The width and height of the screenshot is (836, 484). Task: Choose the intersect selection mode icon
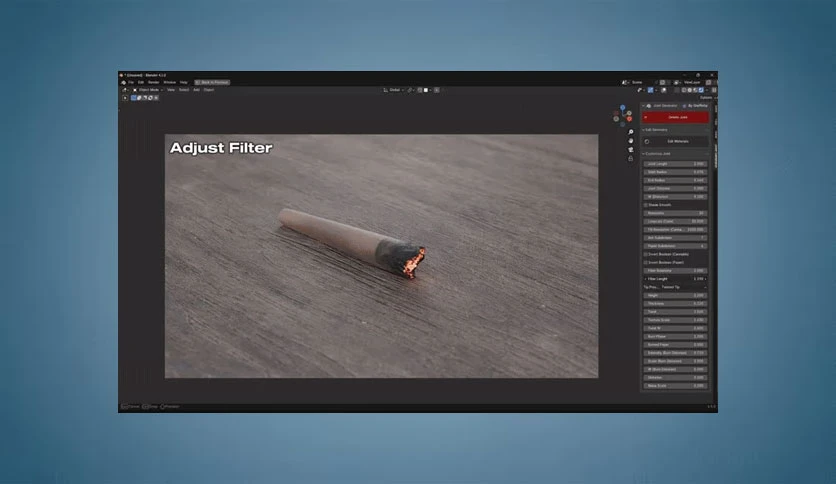[x=156, y=98]
